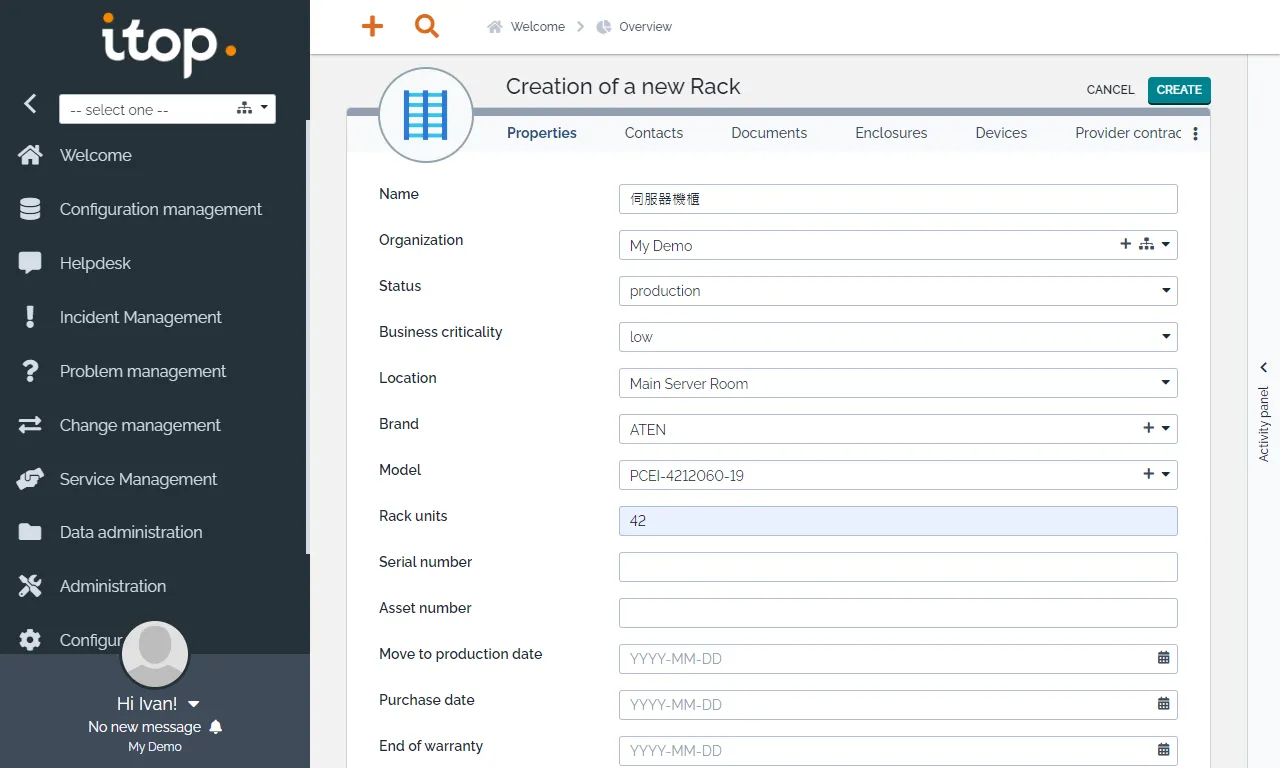
Task: Collapse the sidebar with the back chevron
Action: pyautogui.click(x=30, y=103)
